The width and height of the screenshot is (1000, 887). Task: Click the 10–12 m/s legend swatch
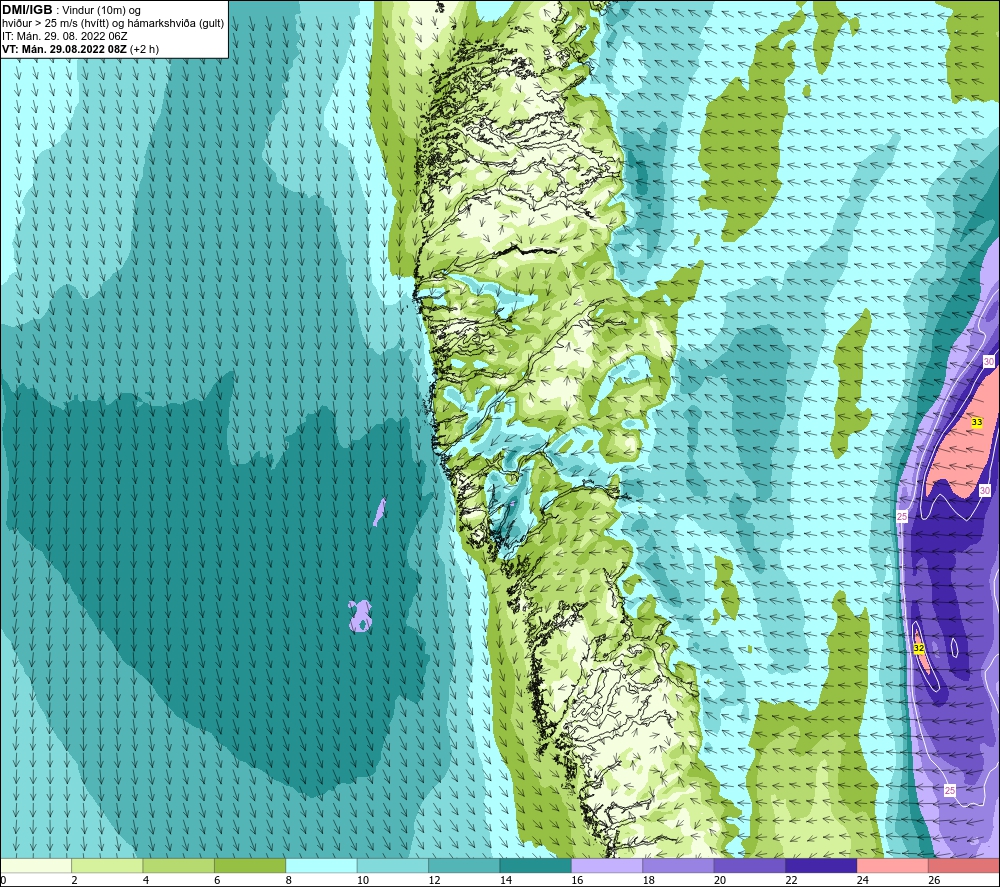pos(393,865)
